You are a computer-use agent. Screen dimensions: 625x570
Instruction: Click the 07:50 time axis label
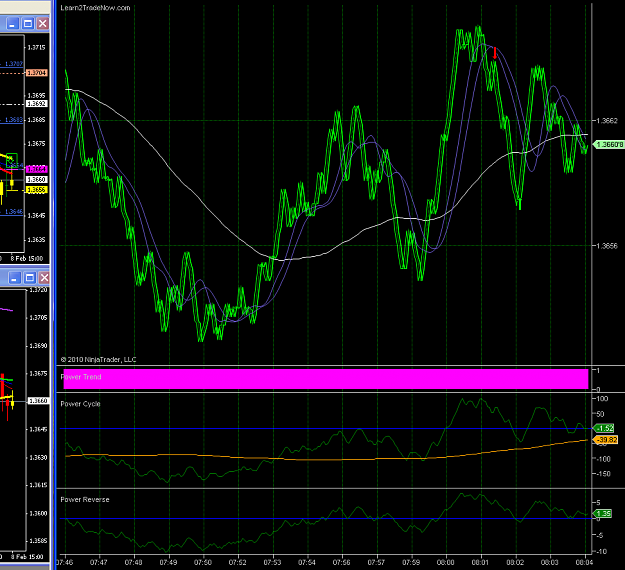pos(202,562)
